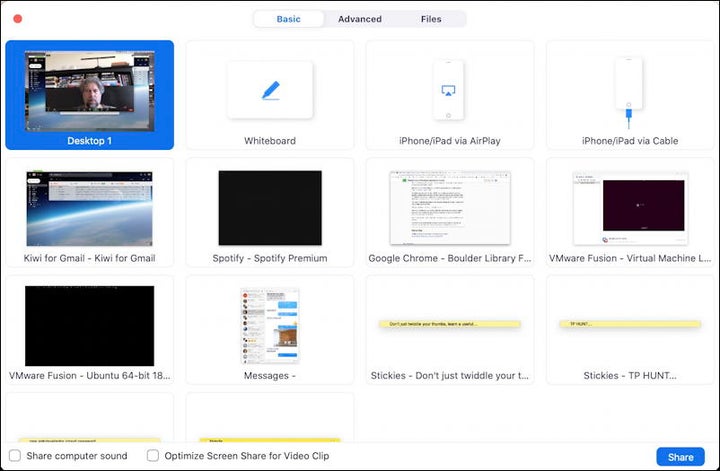Viewport: 720px width, 471px height.
Task: Choose the iPhone/iPad via Cable icon
Action: tap(629, 91)
